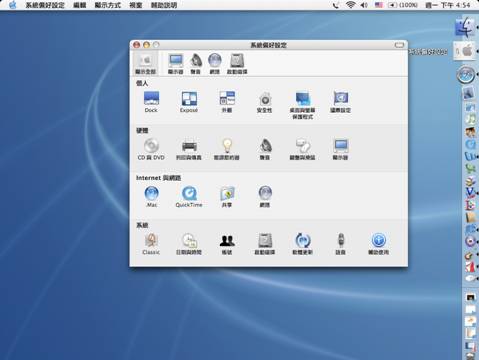
Task: Click the Startup Disk toolbar shortcut
Action: [x=237, y=64]
